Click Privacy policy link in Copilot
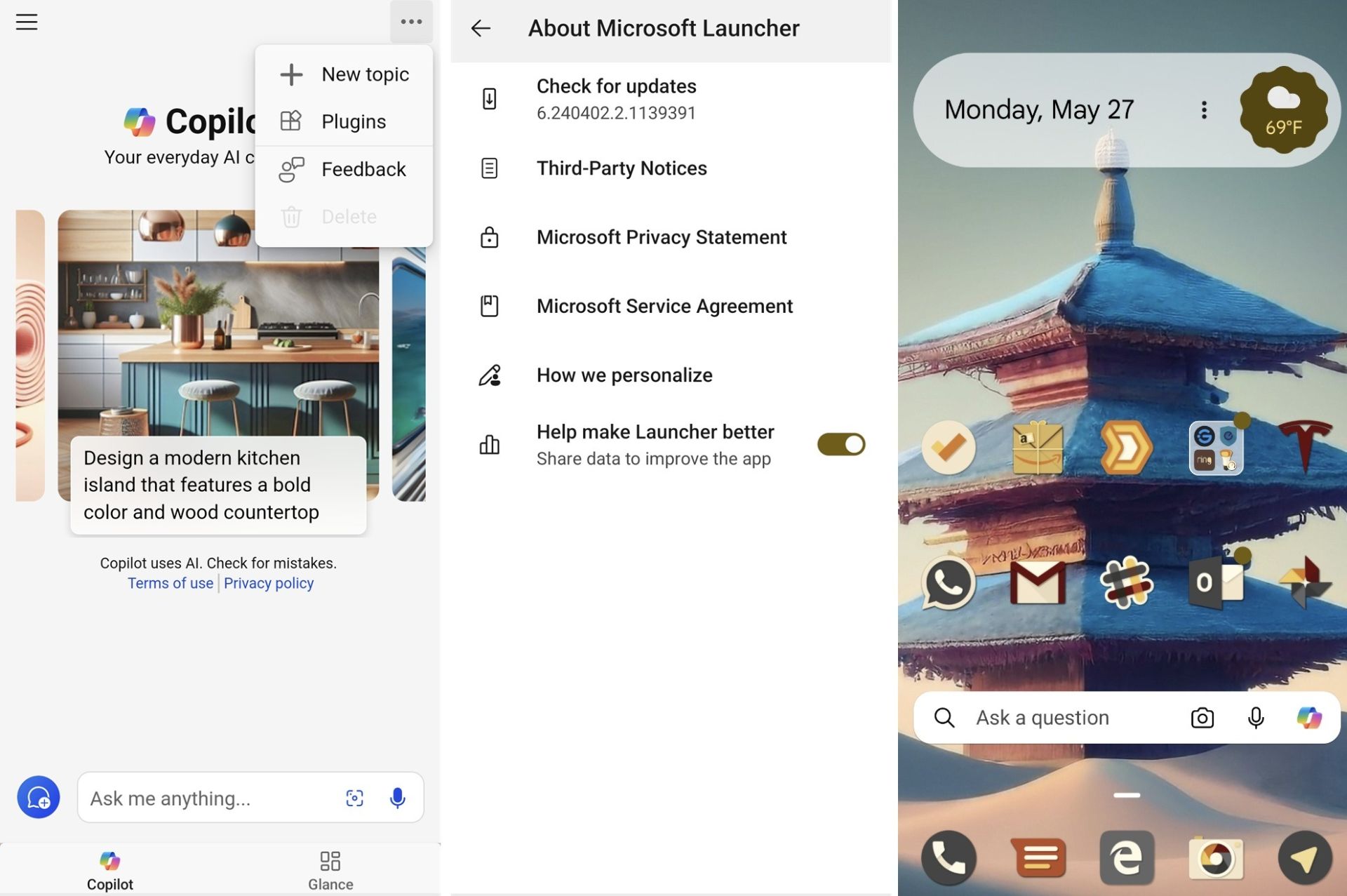The image size is (1347, 896). click(267, 582)
